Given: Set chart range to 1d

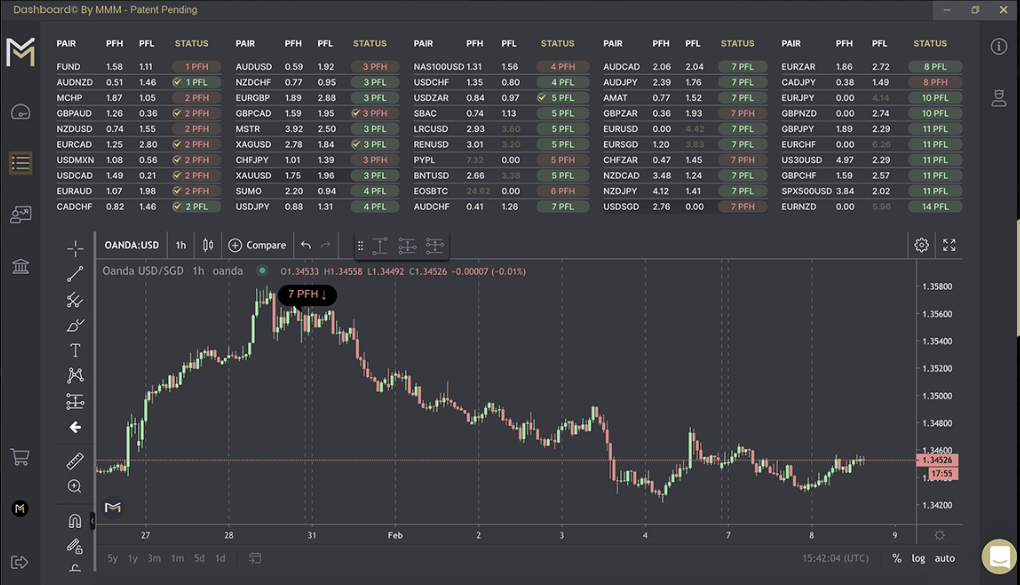Looking at the screenshot, I should (220, 558).
